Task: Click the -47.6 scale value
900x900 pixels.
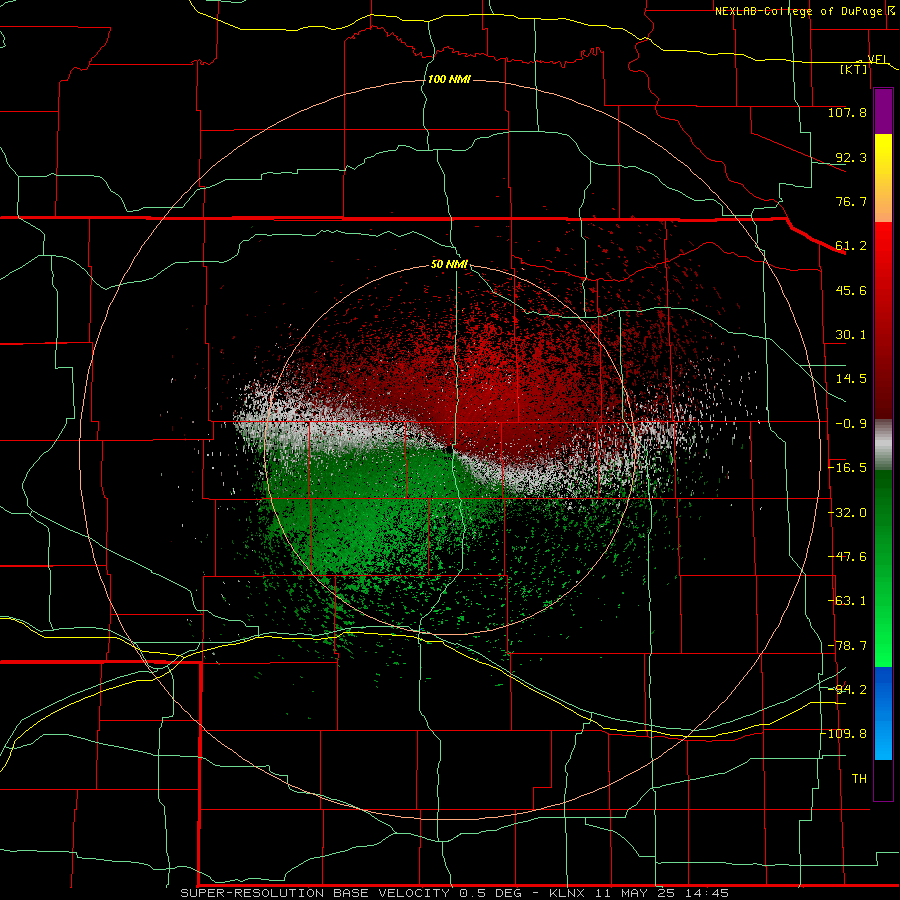Action: [x=847, y=557]
